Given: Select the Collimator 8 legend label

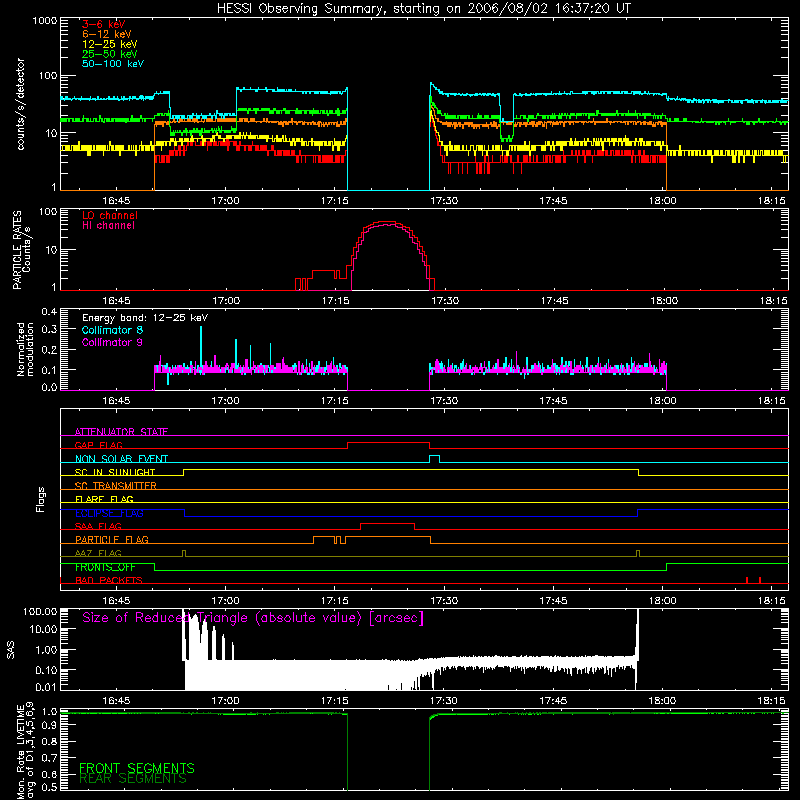Looking at the screenshot, I should [112, 330].
